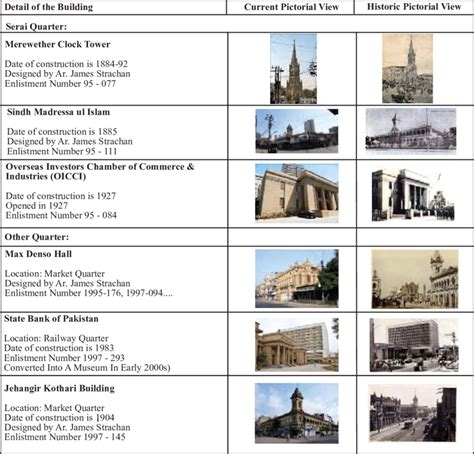474x454 pixels.
Task: Open the historic Max Denso Hall photo
Action: (x=415, y=279)
